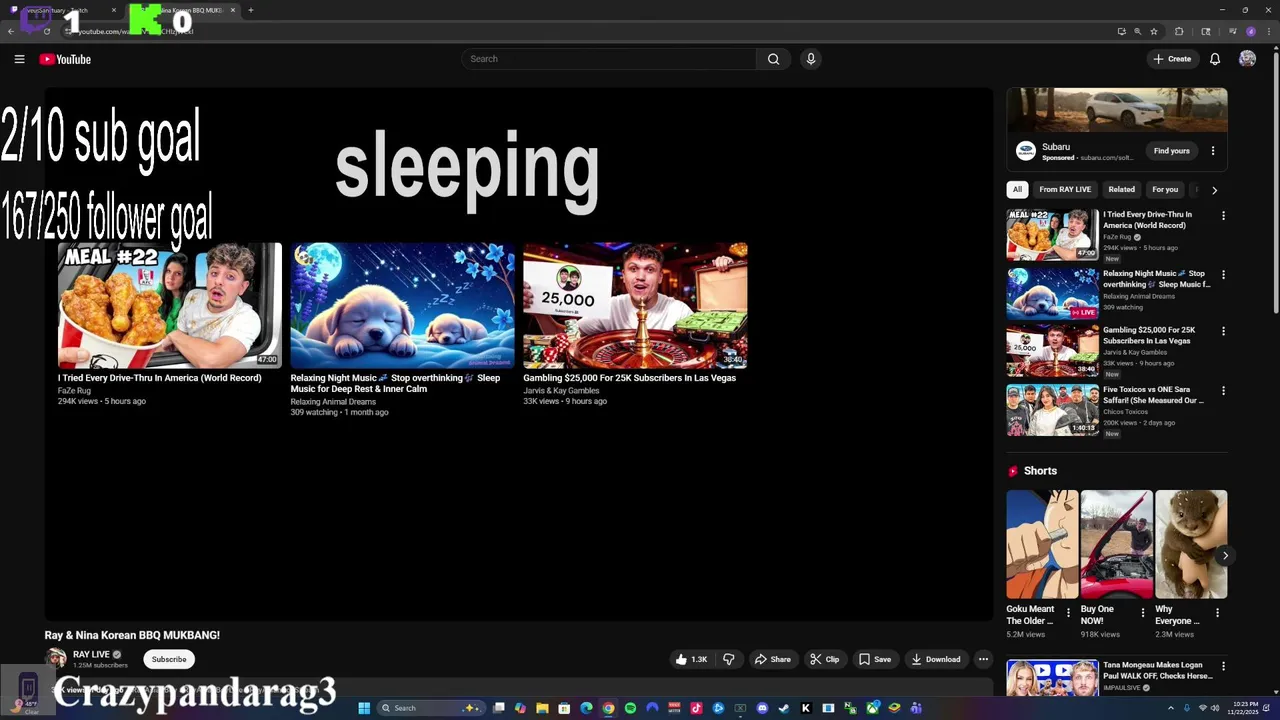Select the All filter chip
The height and width of the screenshot is (720, 1280).
tap(1017, 189)
